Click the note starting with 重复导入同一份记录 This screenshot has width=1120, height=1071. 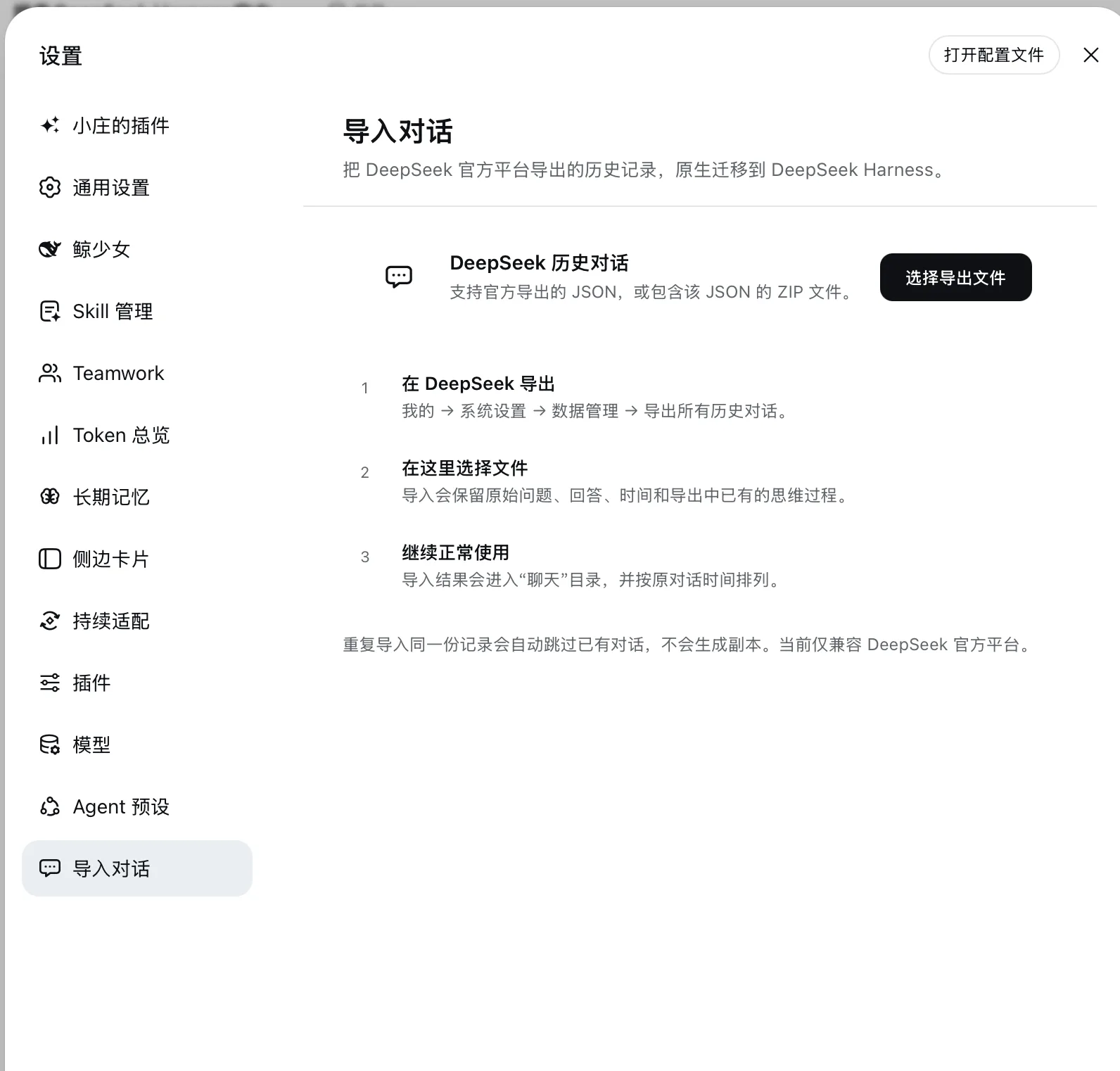click(689, 645)
